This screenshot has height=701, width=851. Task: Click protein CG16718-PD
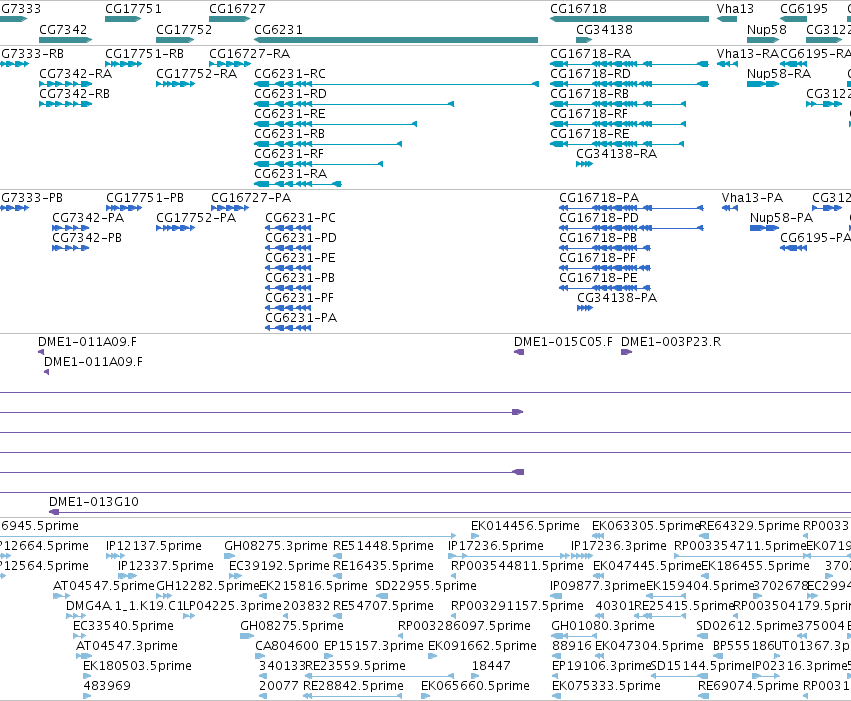[x=599, y=218]
